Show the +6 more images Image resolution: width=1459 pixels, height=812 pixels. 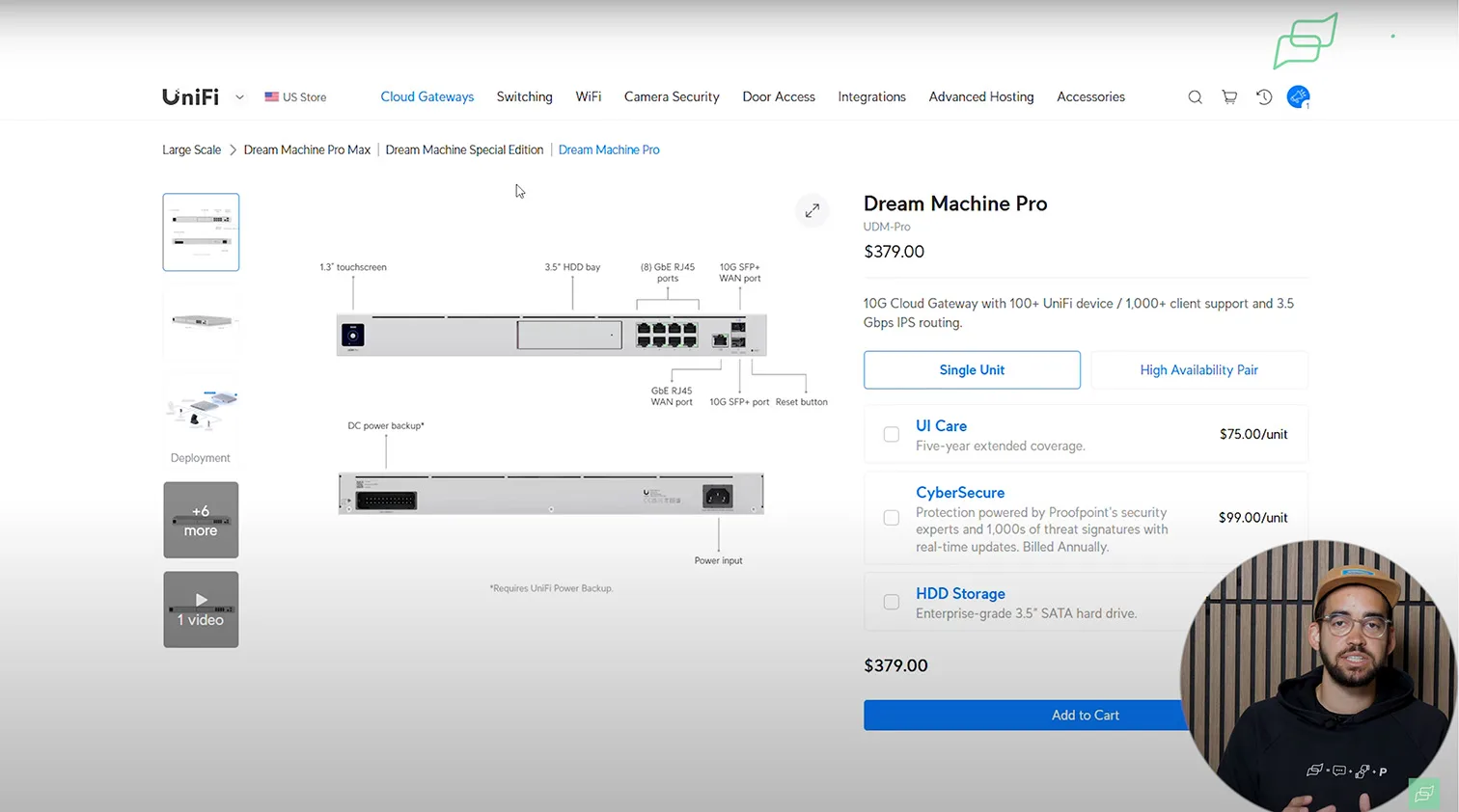tap(201, 520)
